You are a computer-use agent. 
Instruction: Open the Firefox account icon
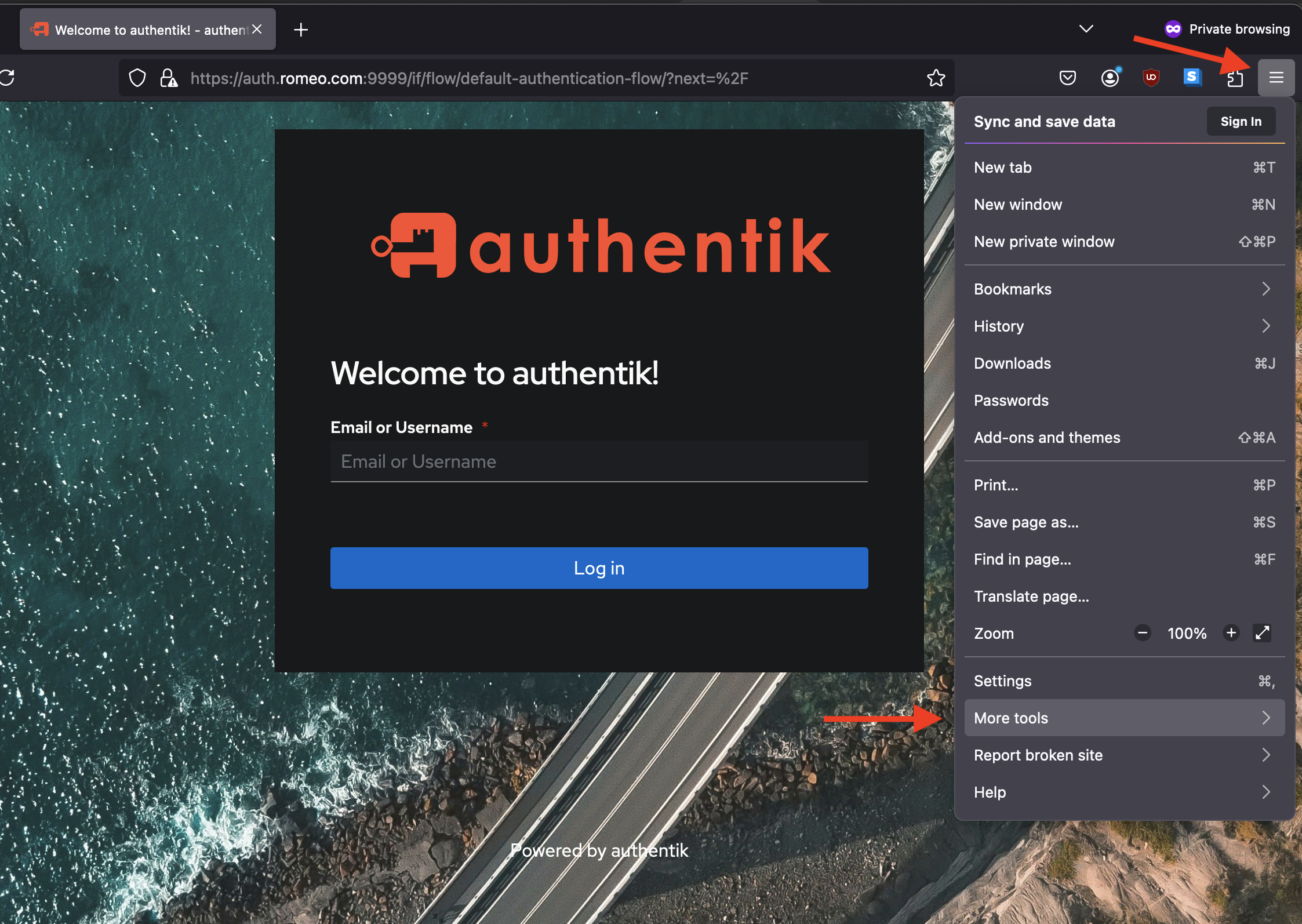point(1110,78)
